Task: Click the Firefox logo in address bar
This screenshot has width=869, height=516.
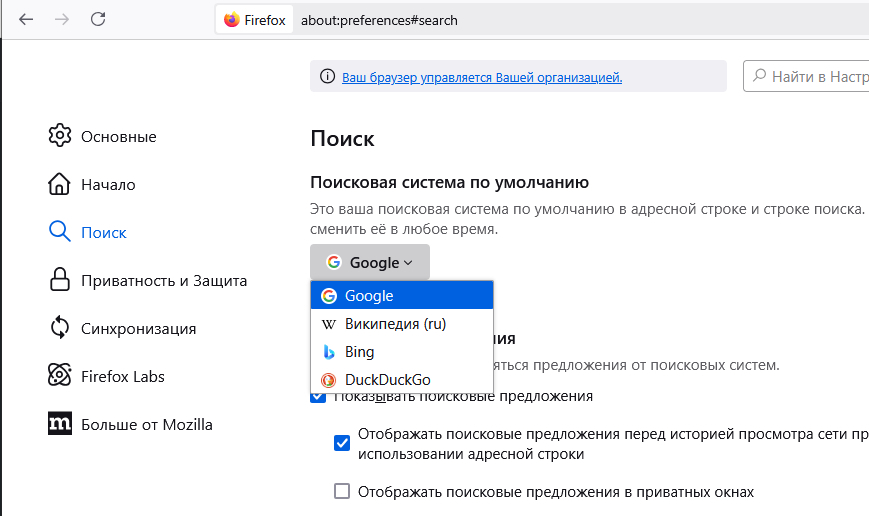Action: click(x=232, y=20)
